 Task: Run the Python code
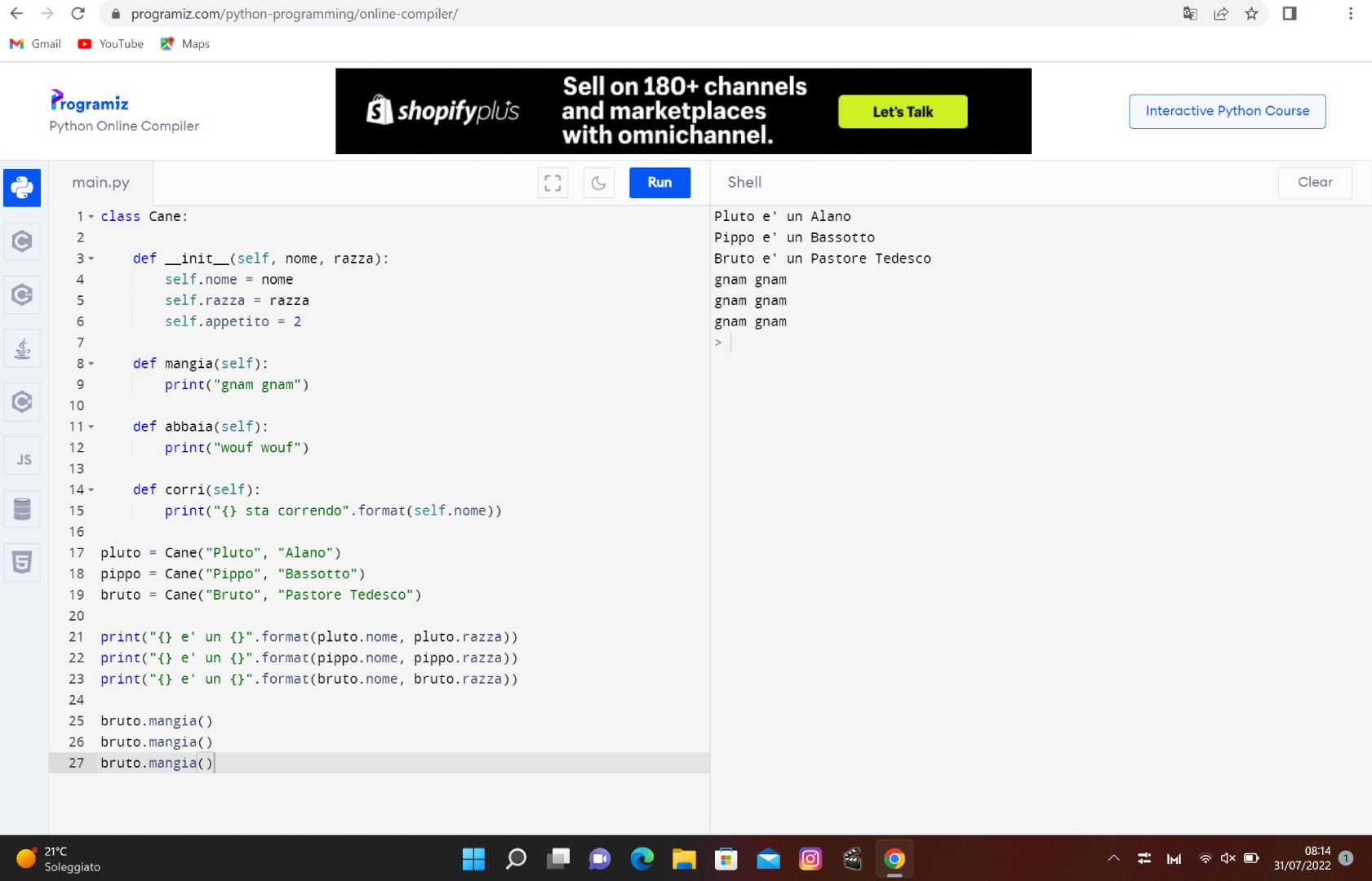(x=659, y=183)
